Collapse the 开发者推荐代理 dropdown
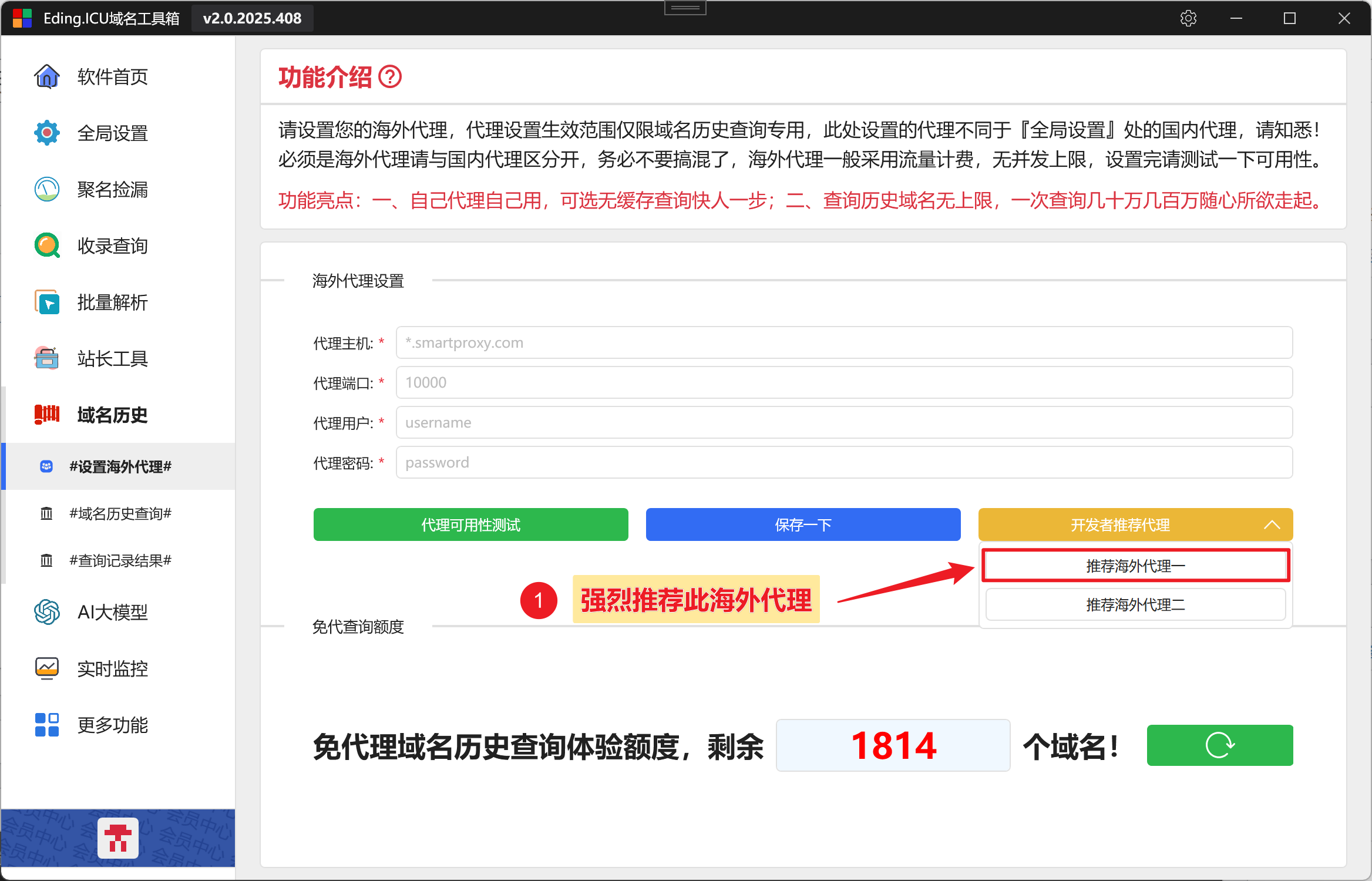 (1135, 524)
